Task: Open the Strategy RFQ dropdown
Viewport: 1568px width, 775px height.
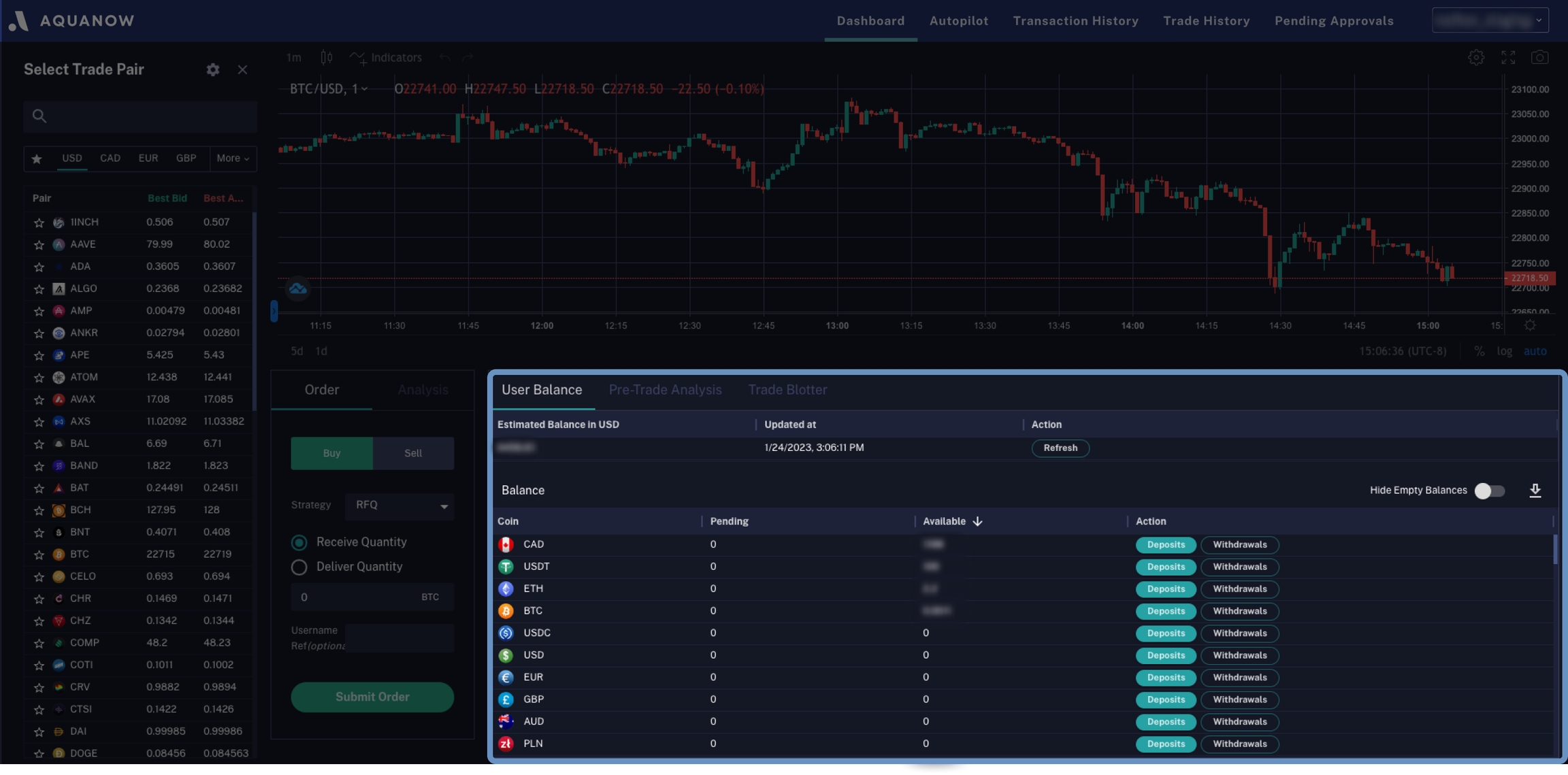Action: coord(399,506)
